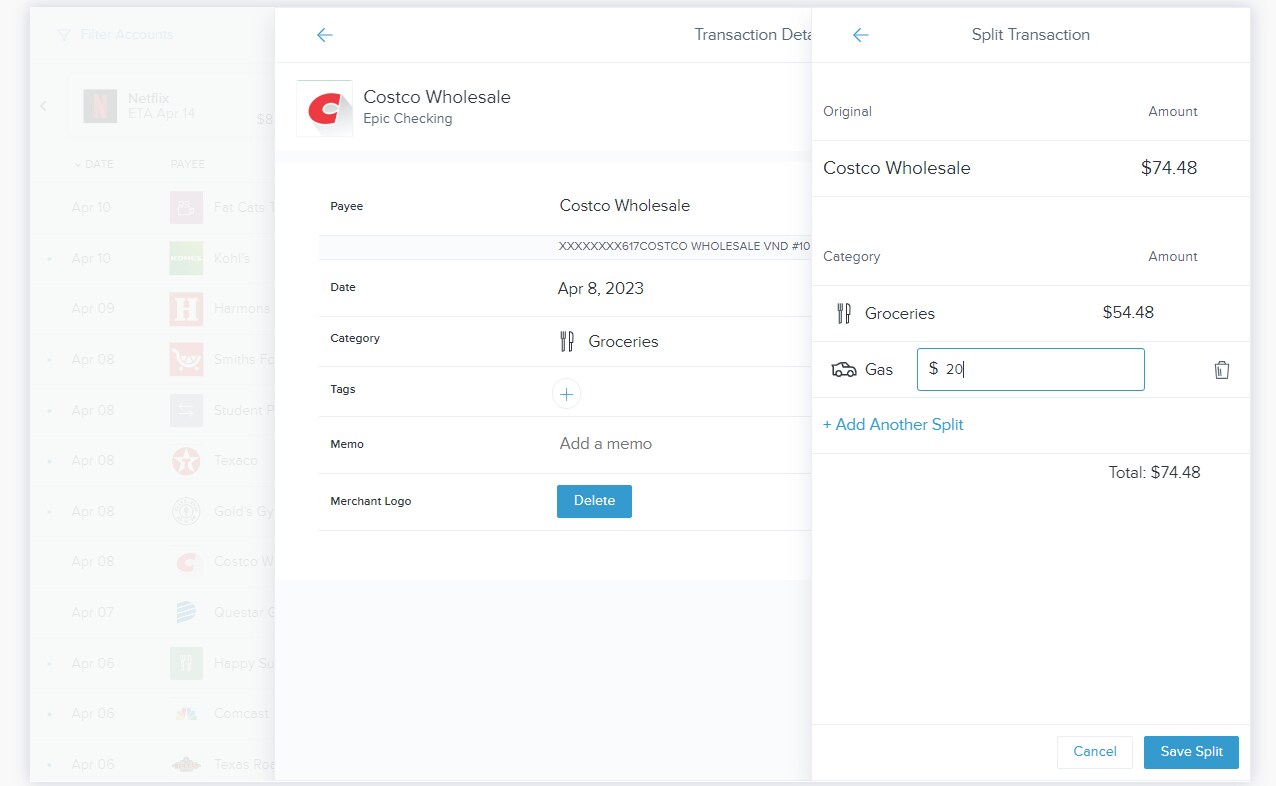Viewport: 1276px width, 786px height.
Task: Click Apr 09 date in list
Action: click(x=91, y=309)
